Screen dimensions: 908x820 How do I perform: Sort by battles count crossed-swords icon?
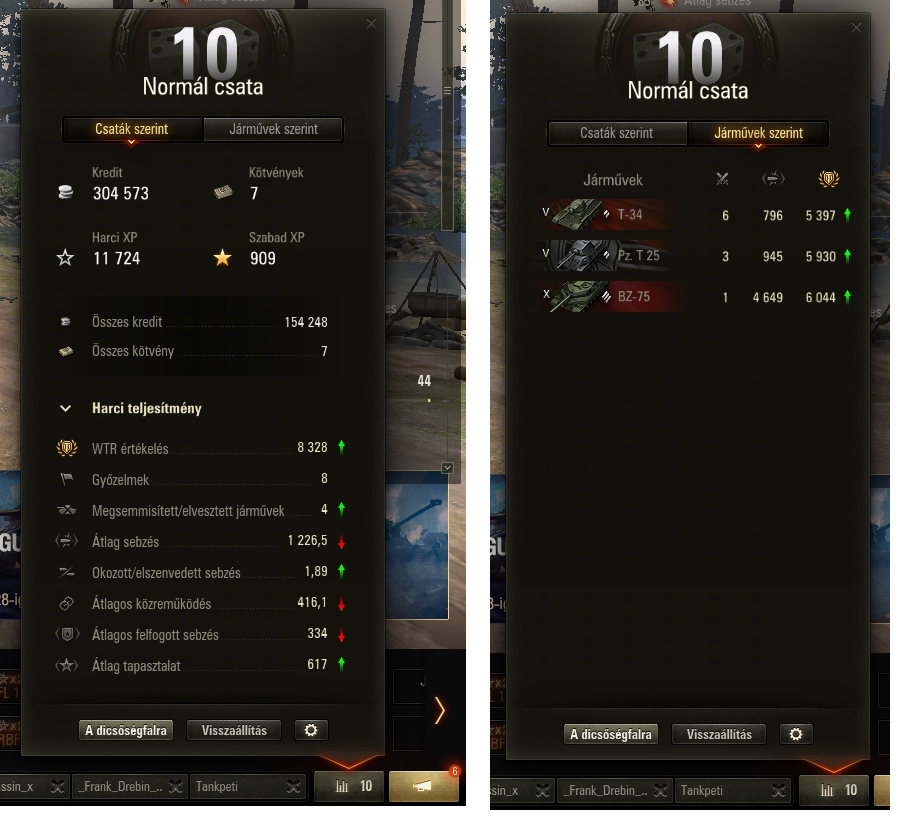tap(722, 179)
